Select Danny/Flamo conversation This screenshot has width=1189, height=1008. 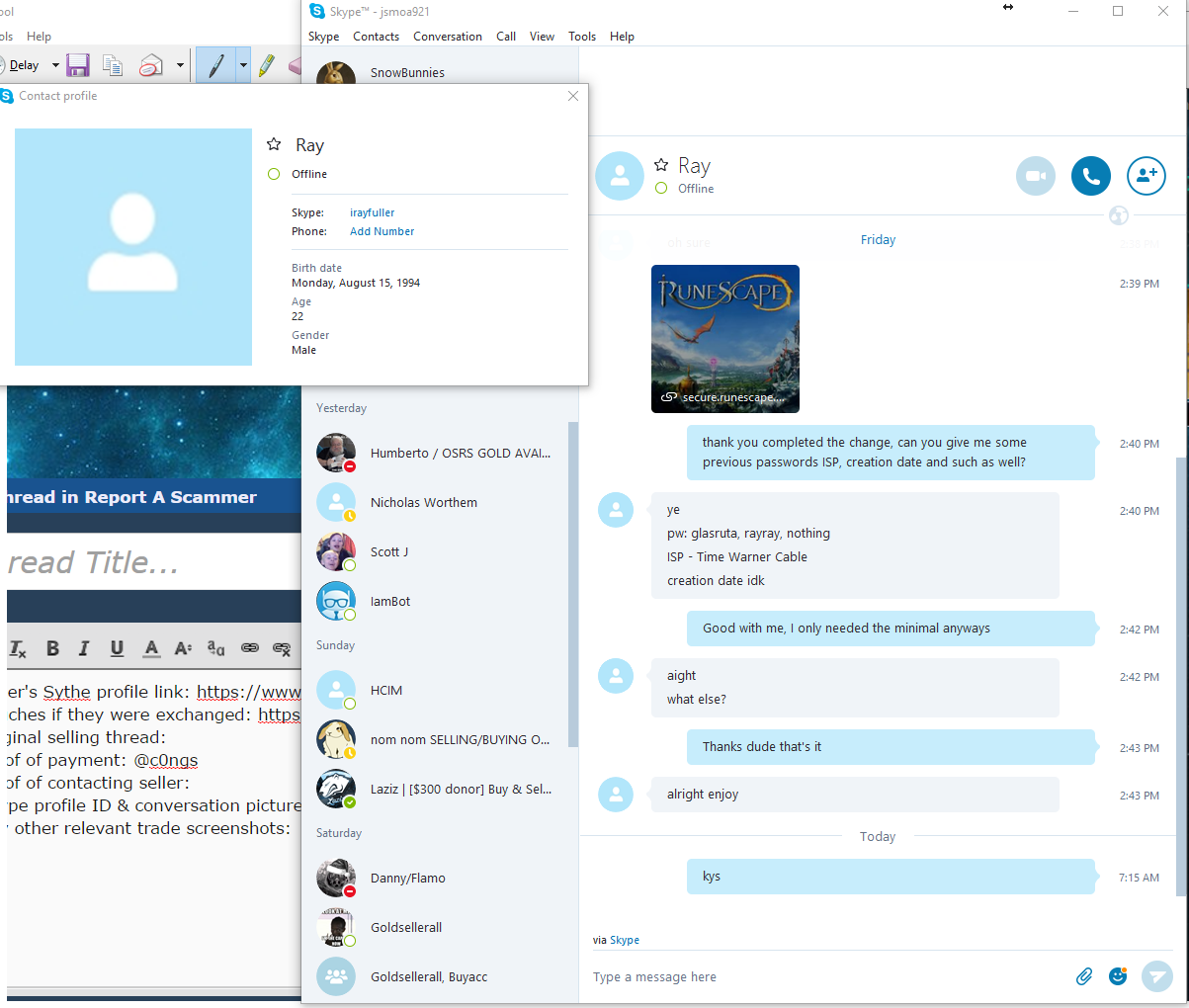pos(440,878)
